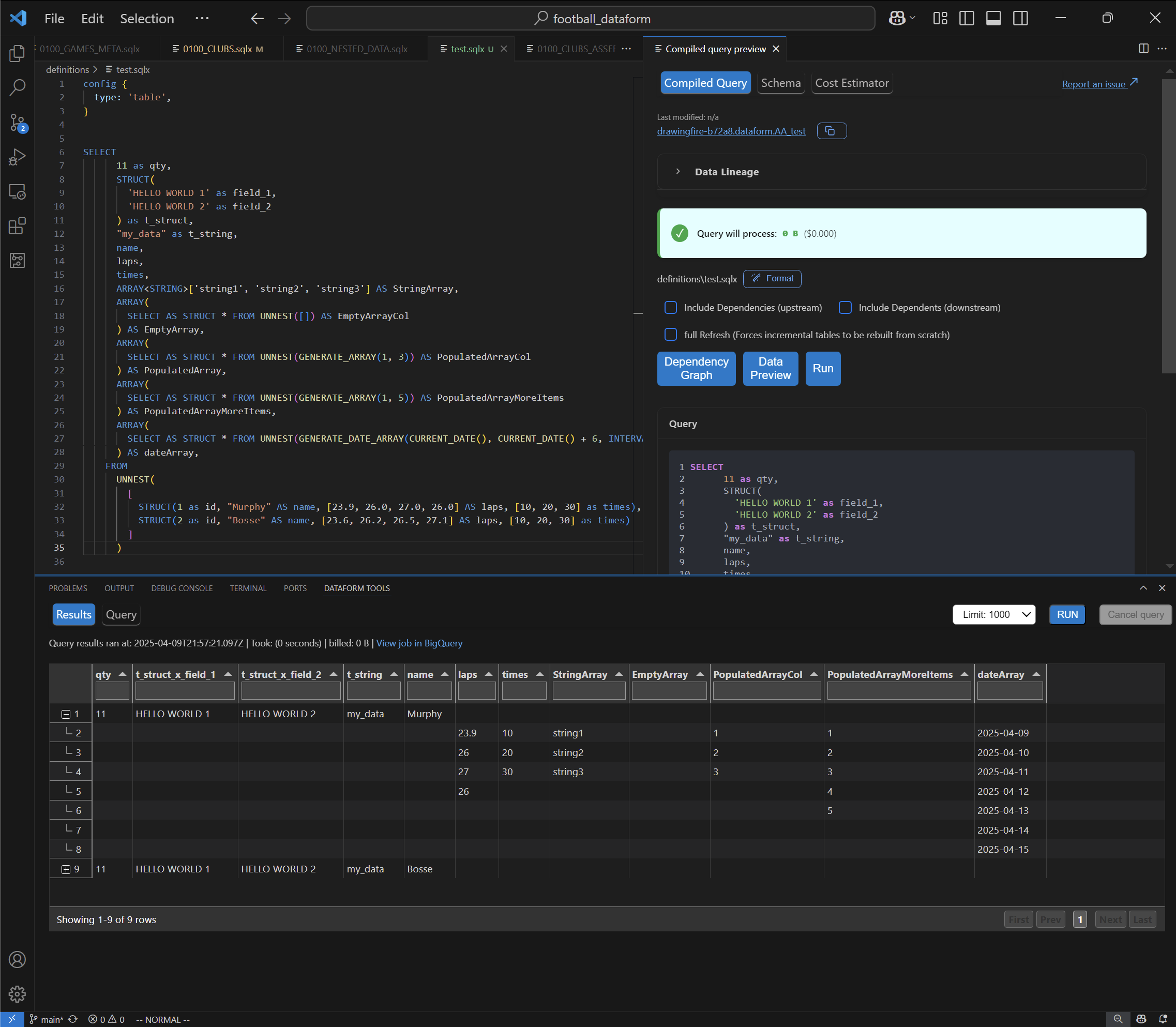
Task: Click the Data Preview button
Action: (770, 369)
